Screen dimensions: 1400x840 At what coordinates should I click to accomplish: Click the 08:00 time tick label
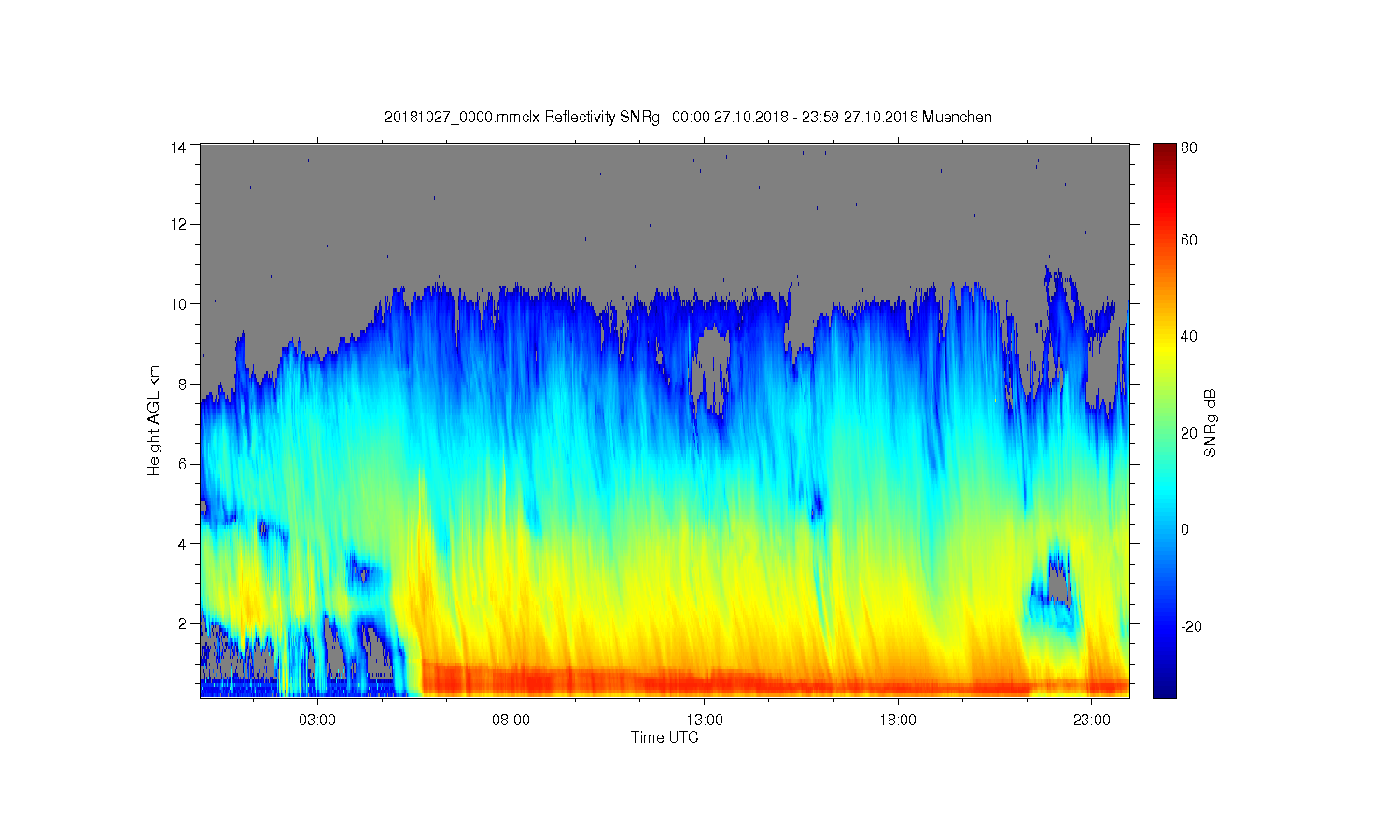[x=511, y=721]
